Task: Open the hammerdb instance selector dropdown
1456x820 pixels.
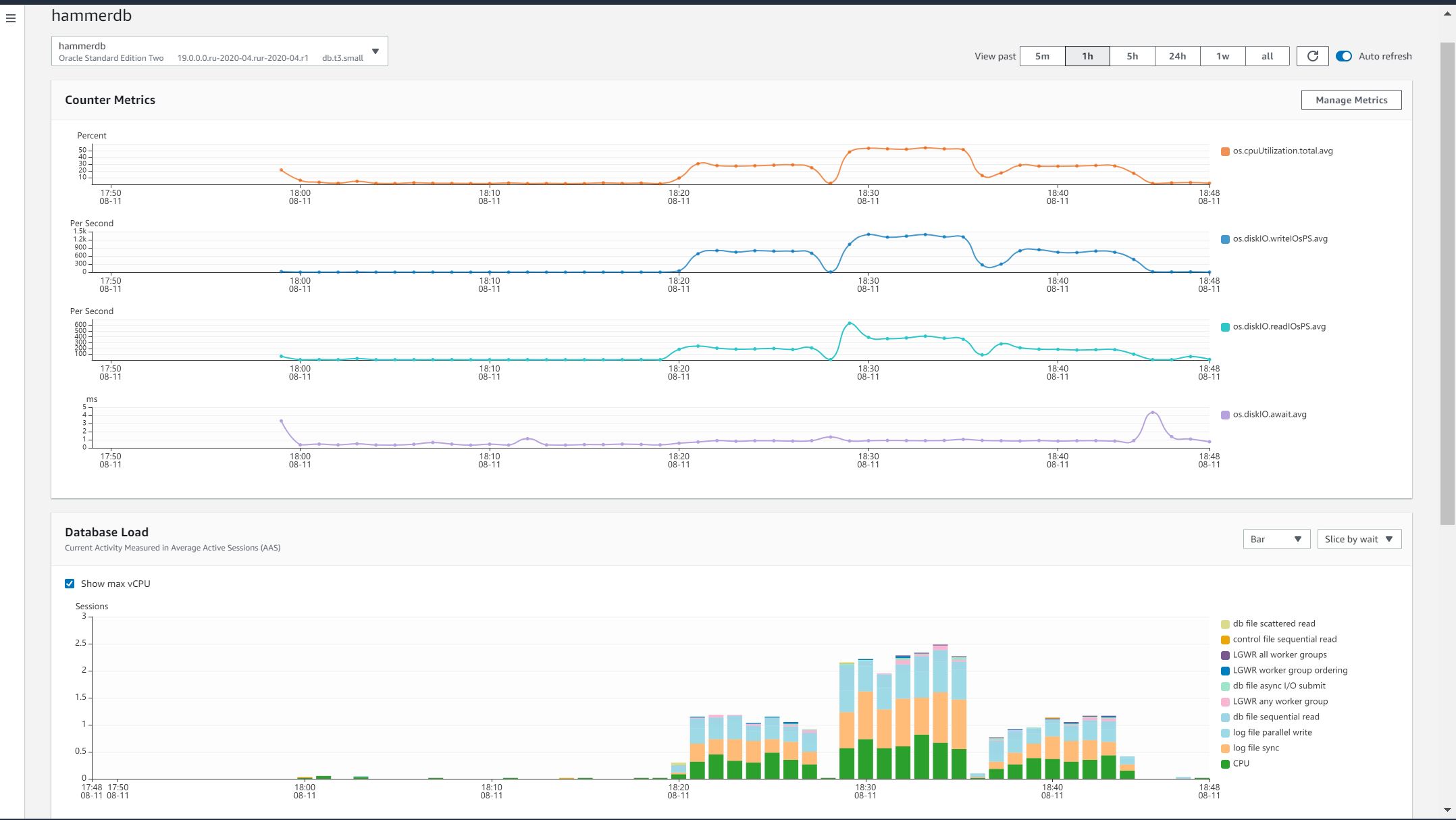Action: 219,51
